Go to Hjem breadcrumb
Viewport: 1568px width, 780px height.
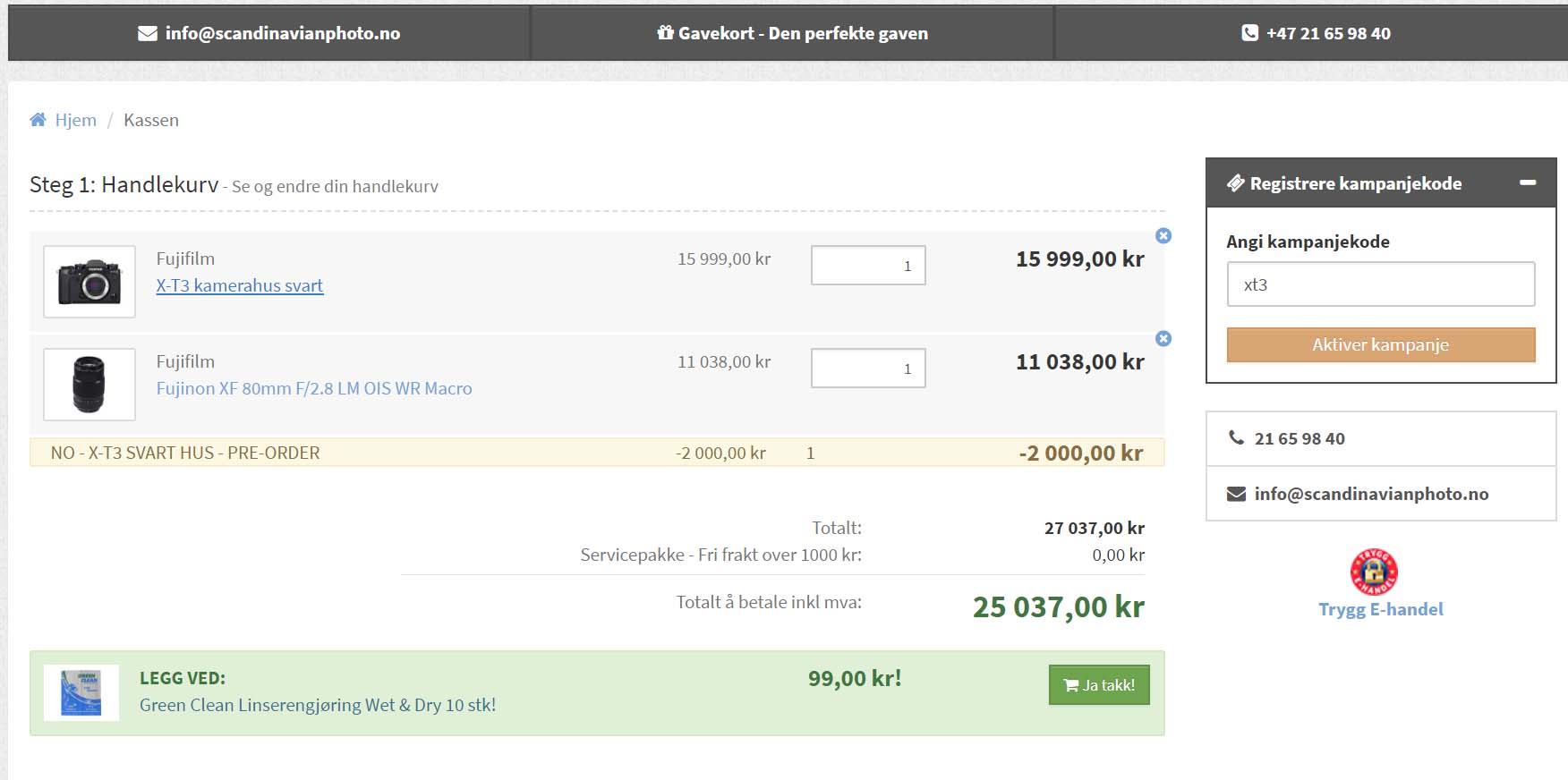[x=75, y=120]
